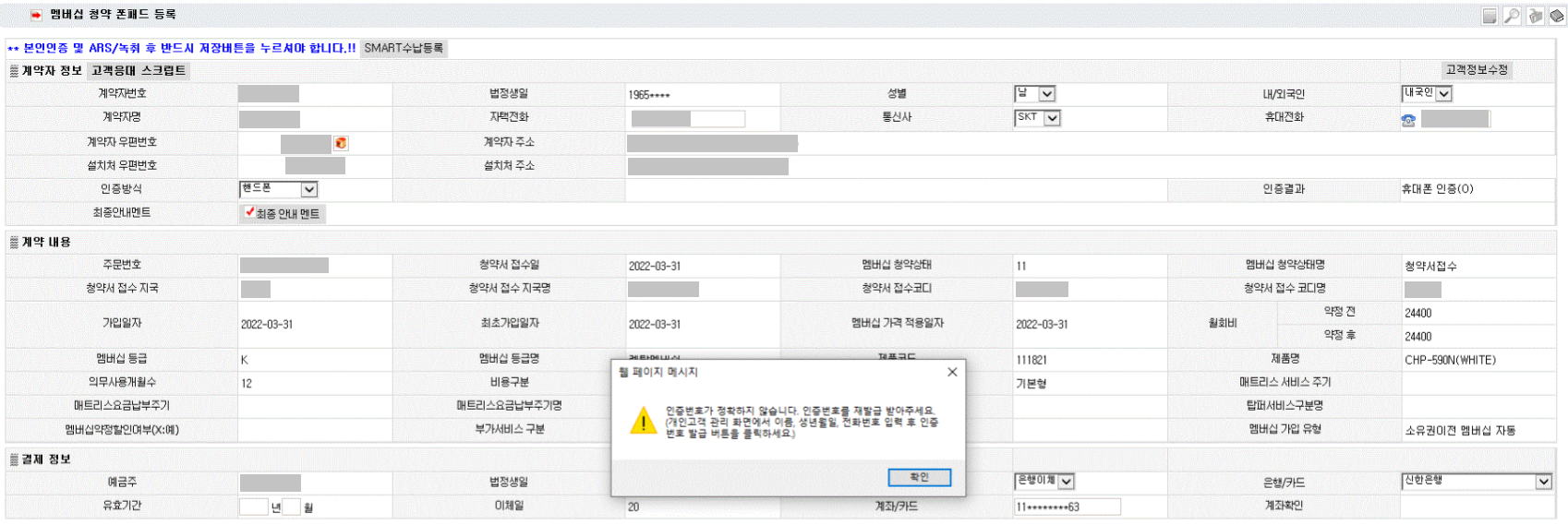Click the 계약자 정보 section grip icon
Viewport: 1568px width, 525px height.
coord(14,71)
